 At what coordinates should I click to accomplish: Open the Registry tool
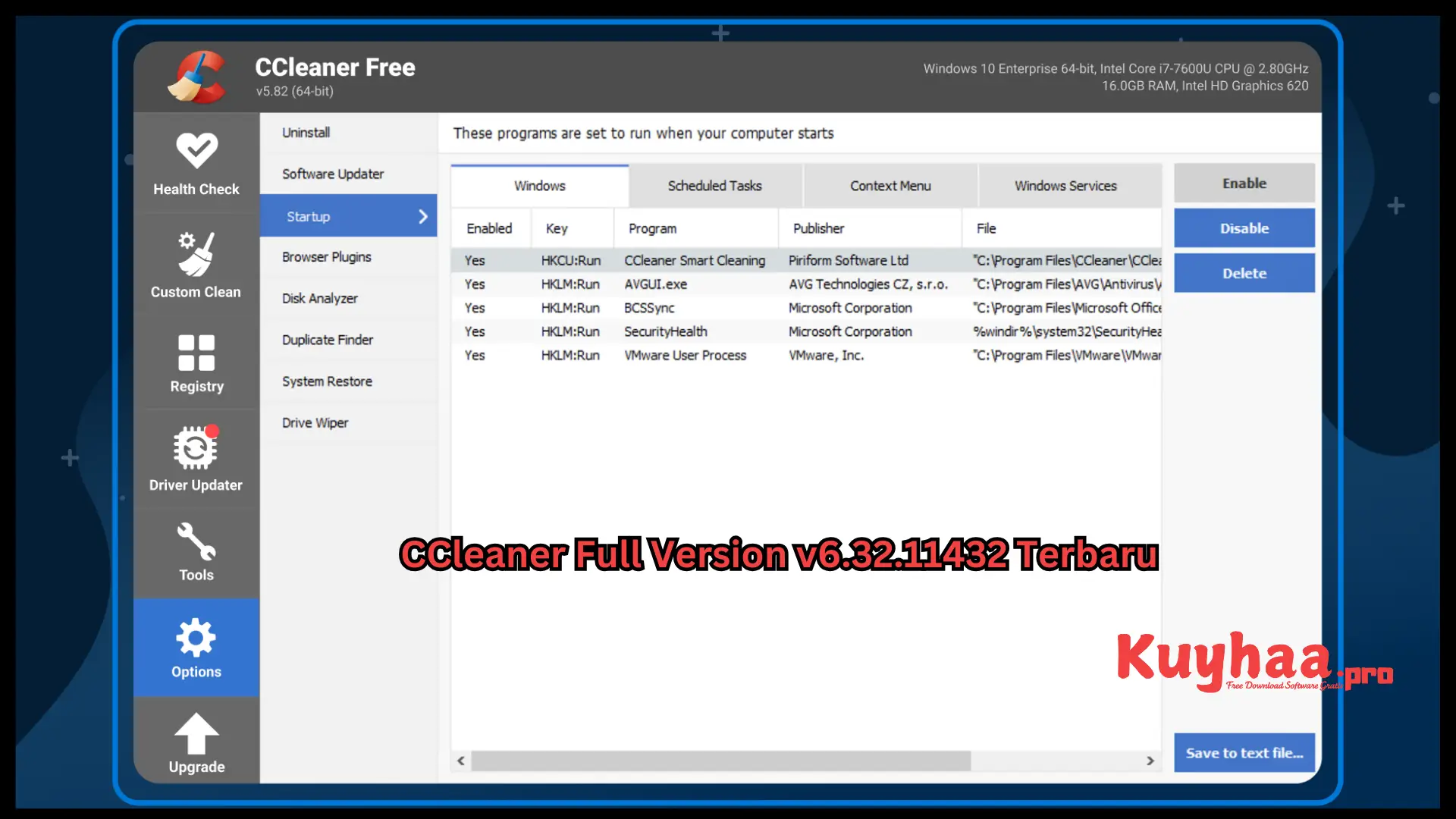pos(196,362)
